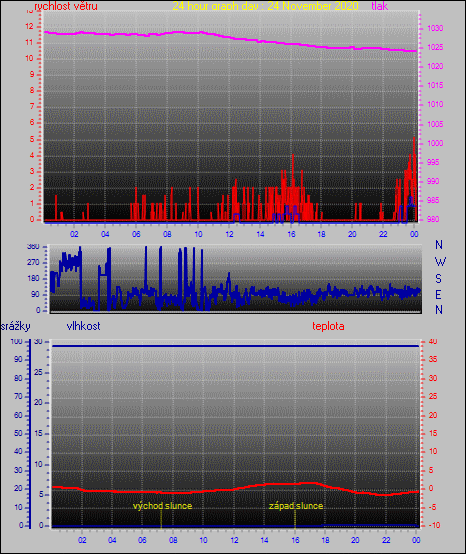
Task: Click the 1000 value on pressure axis
Action: point(435,143)
